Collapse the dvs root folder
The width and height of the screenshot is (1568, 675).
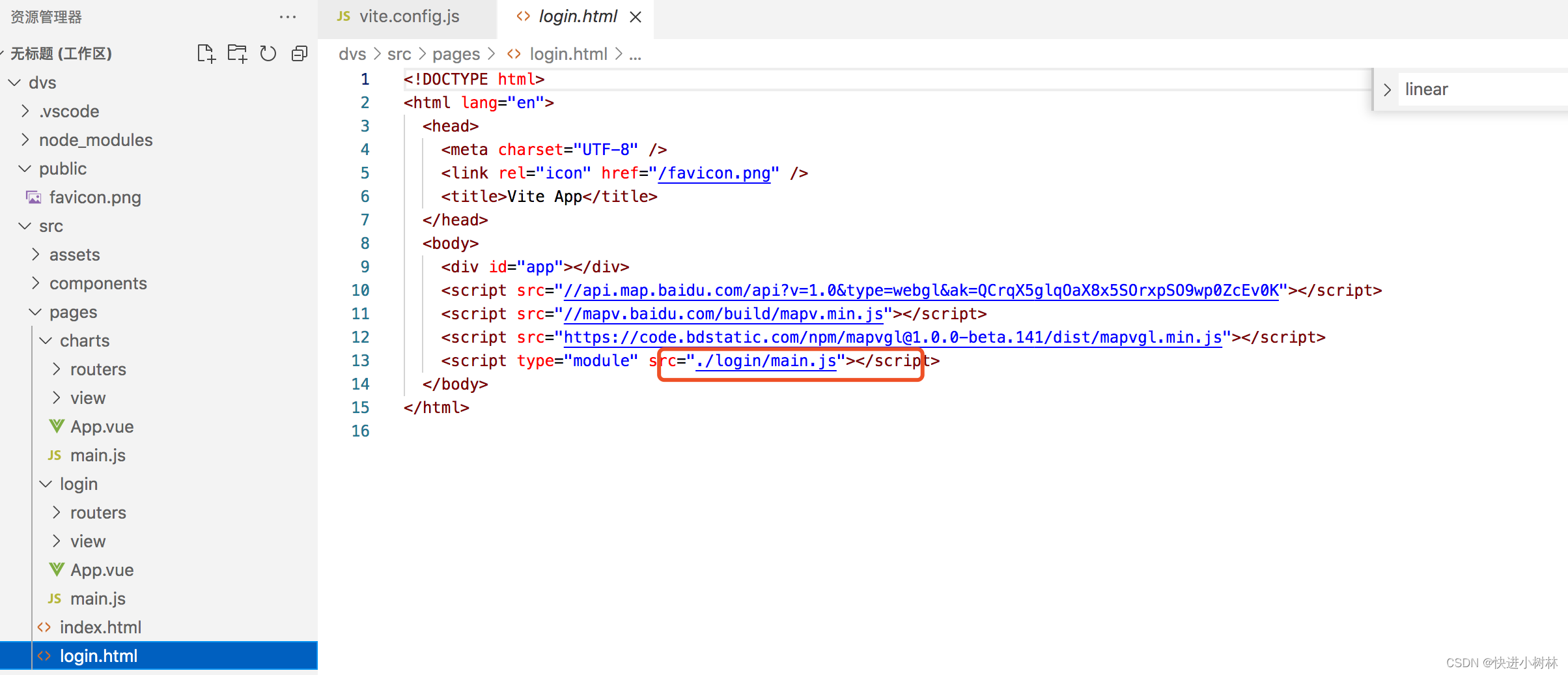pos(14,83)
